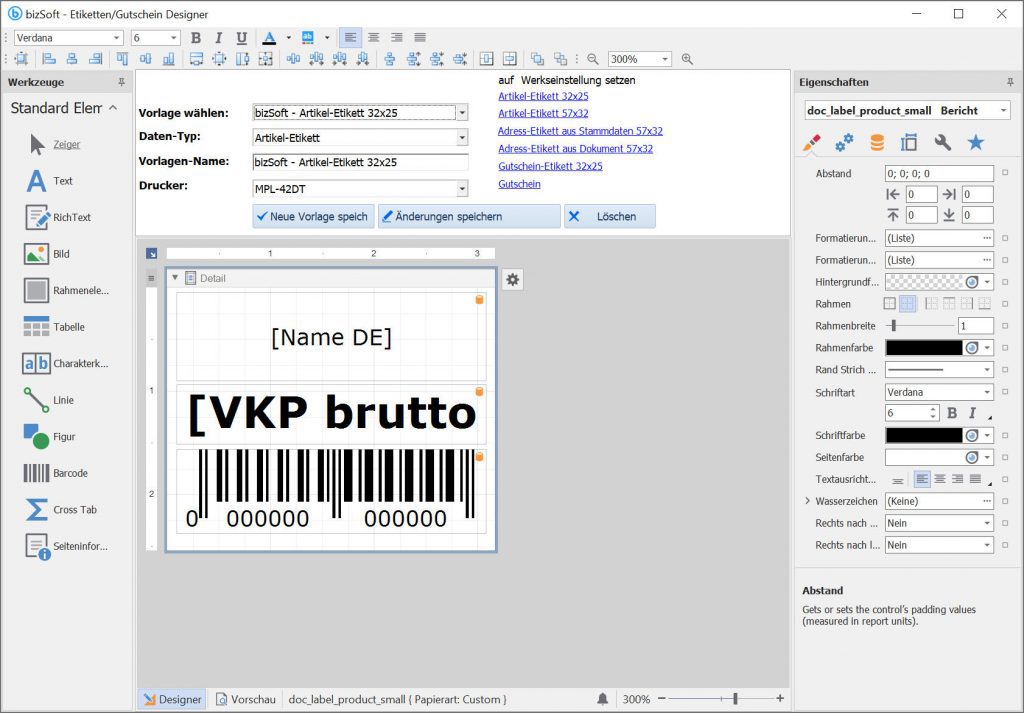
Task: Toggle Bold in the top toolbar
Action: (x=195, y=38)
